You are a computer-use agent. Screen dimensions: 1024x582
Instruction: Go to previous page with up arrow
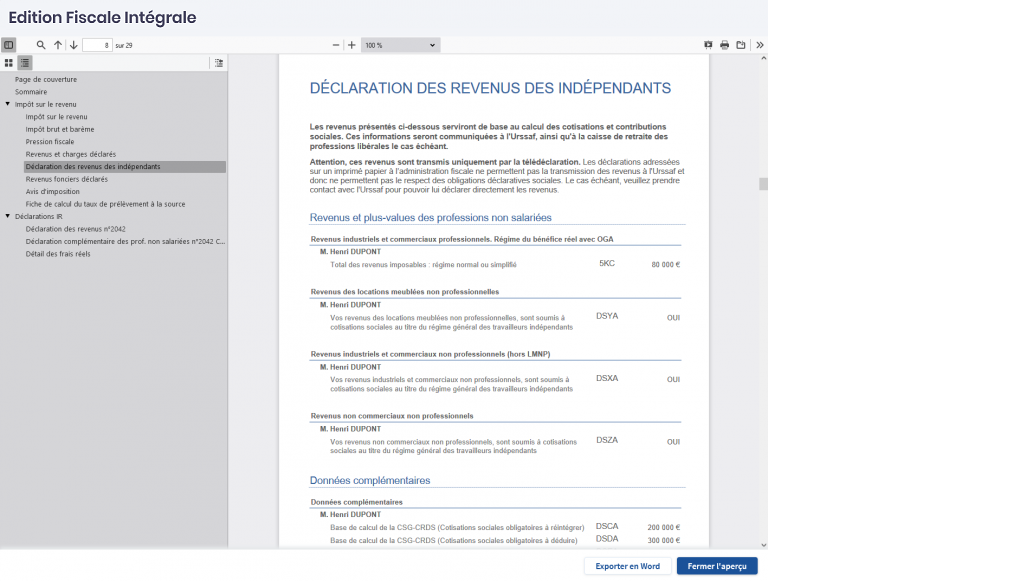(58, 45)
